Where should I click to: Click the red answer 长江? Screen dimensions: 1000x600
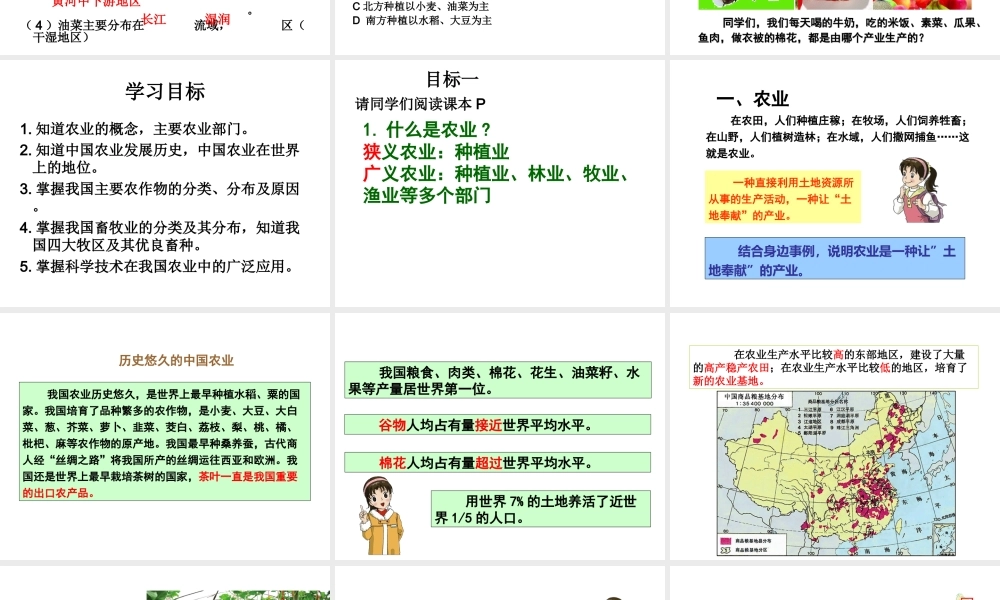154,19
